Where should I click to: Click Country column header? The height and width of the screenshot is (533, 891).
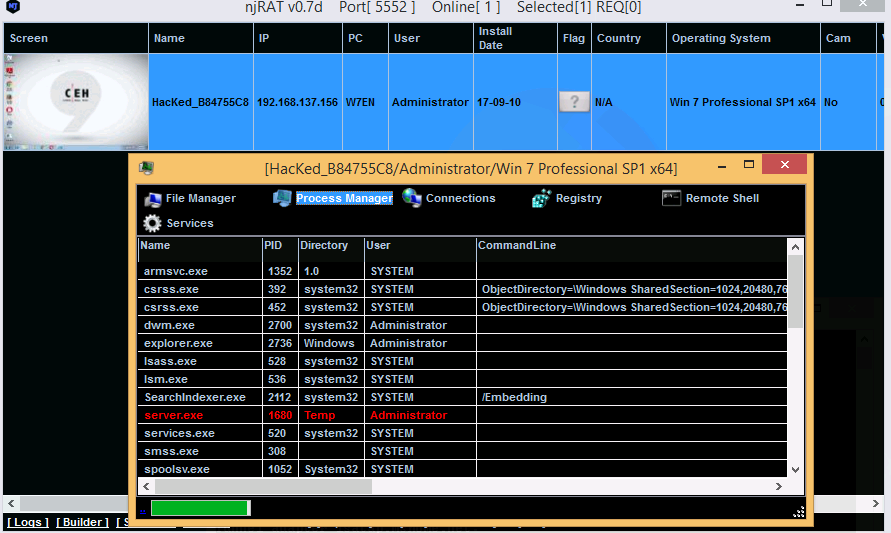click(629, 38)
